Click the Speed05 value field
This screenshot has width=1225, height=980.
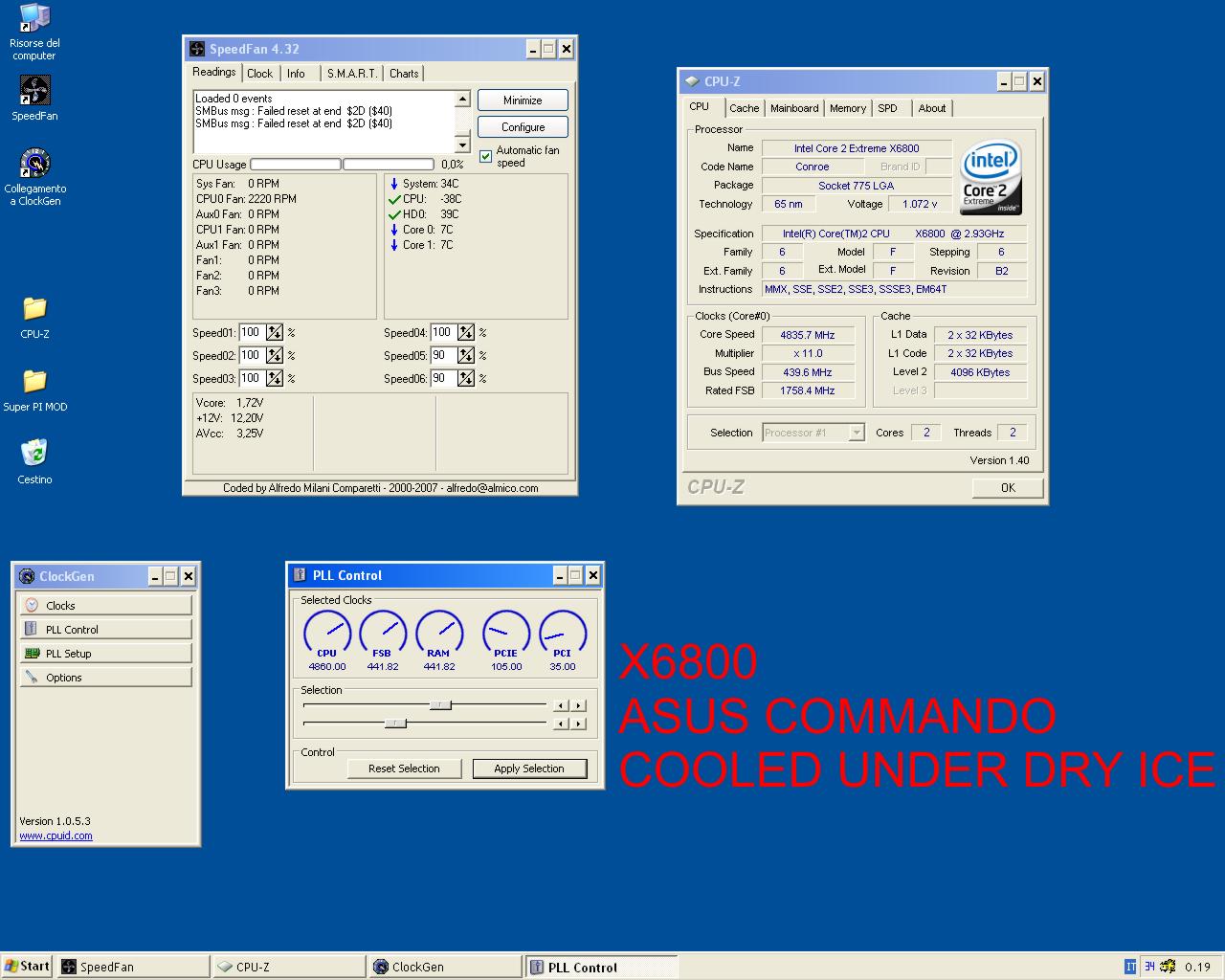click(443, 355)
